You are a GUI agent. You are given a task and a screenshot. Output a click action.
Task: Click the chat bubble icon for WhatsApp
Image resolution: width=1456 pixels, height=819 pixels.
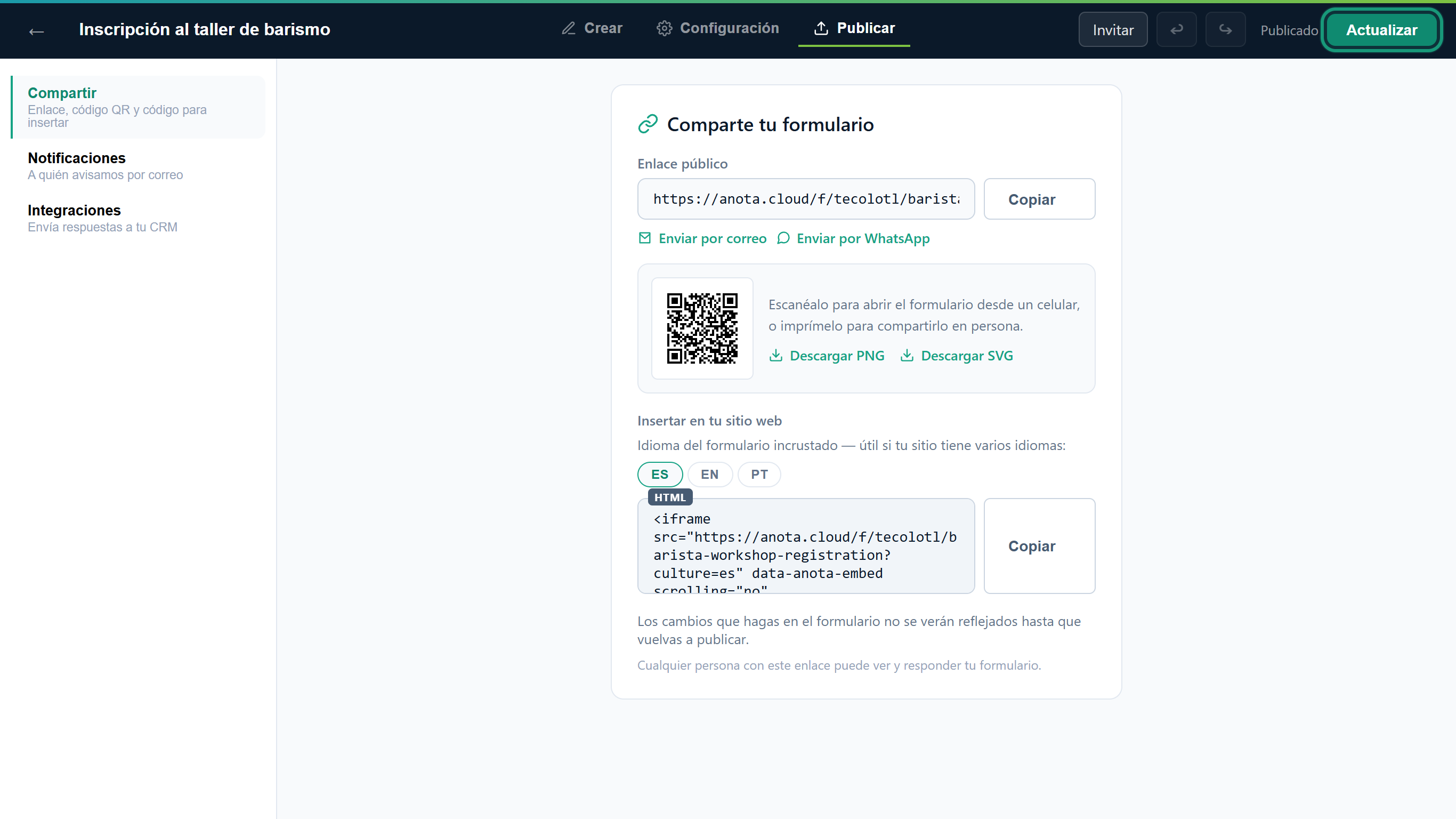click(x=783, y=238)
